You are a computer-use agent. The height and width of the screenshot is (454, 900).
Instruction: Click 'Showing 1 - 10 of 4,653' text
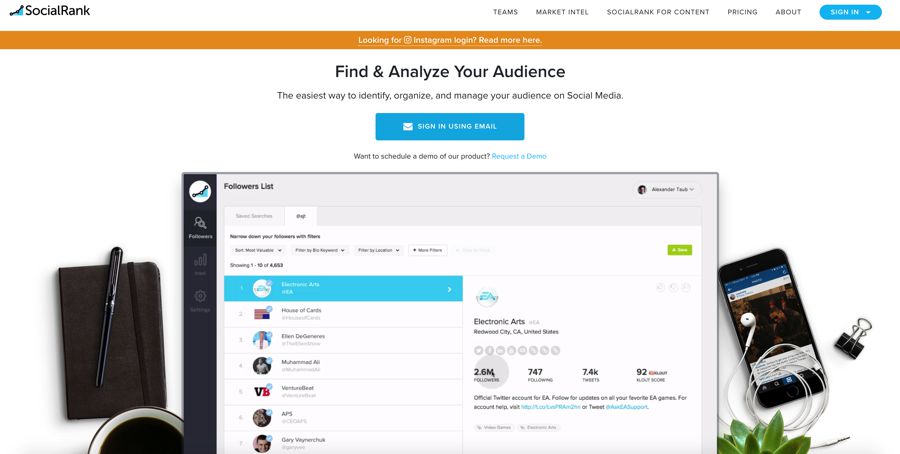click(x=257, y=265)
